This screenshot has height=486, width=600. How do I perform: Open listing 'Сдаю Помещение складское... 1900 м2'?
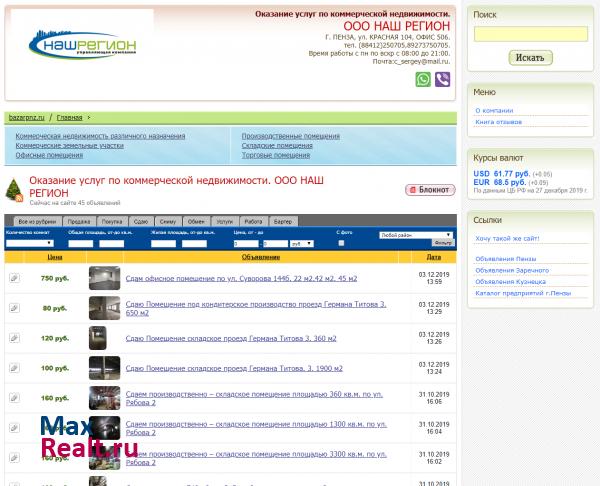pyautogui.click(x=234, y=369)
